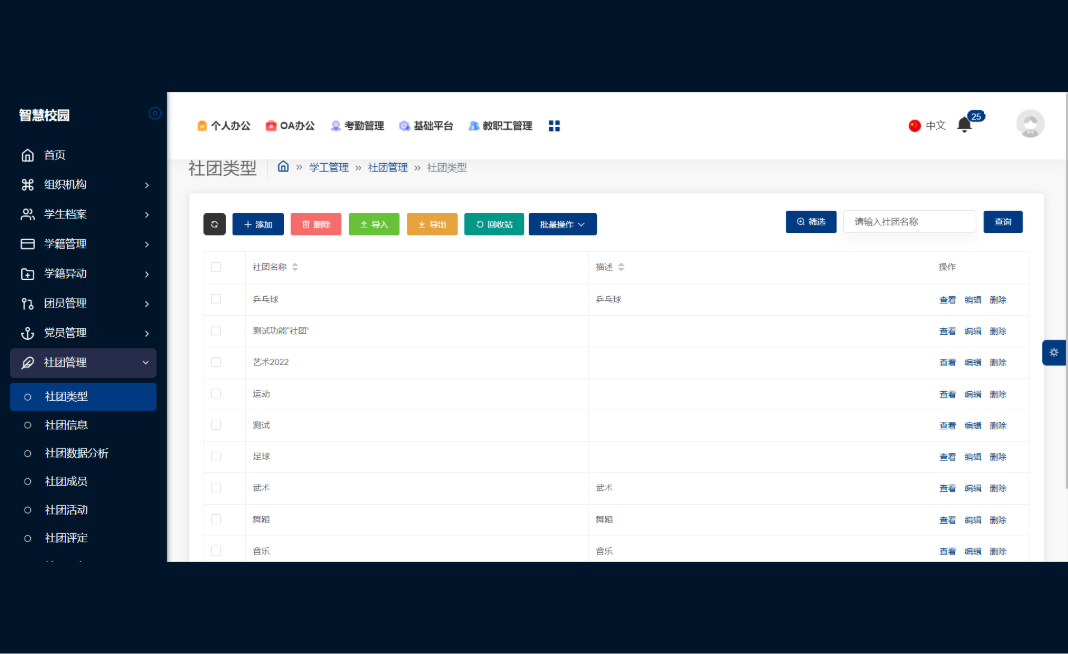
Task: Check the 乒乓球 row checkbox
Action: (x=216, y=299)
